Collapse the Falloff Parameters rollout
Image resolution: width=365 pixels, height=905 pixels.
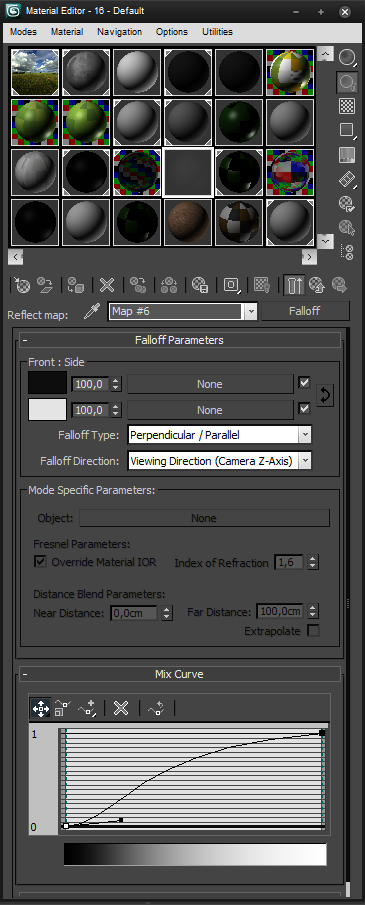pyautogui.click(x=25, y=341)
